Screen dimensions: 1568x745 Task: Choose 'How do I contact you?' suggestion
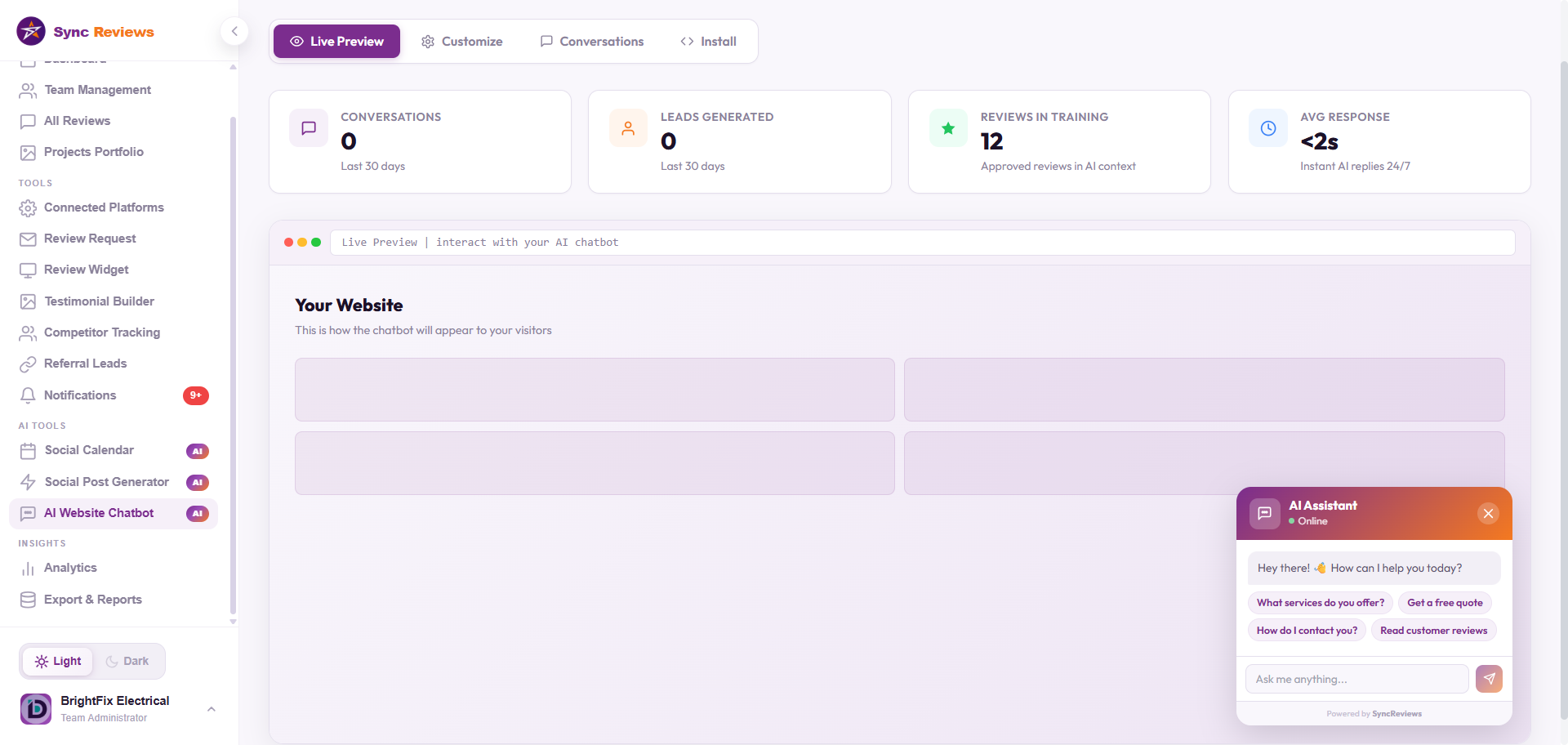(x=1307, y=631)
